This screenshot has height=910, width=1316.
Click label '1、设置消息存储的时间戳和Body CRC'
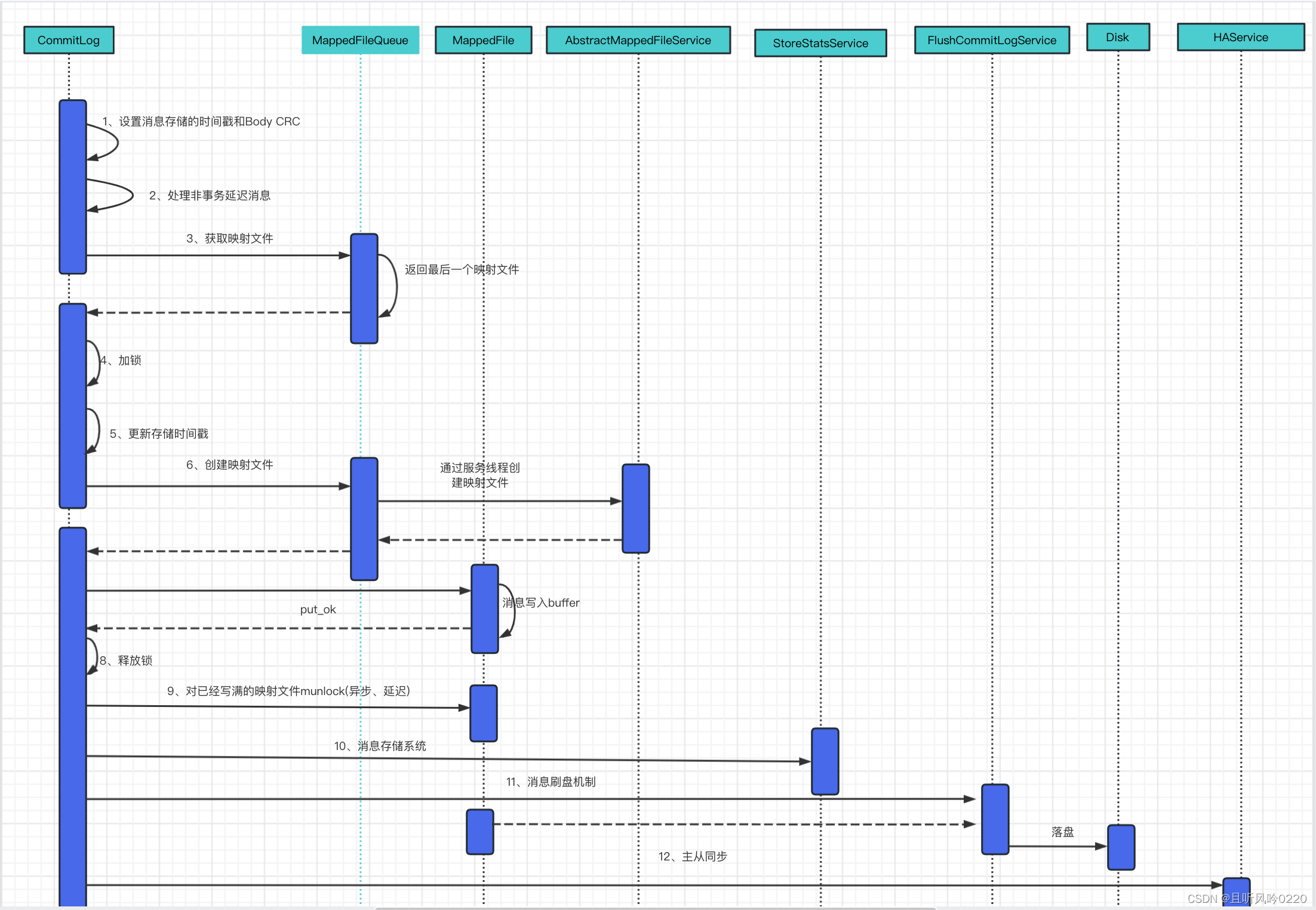(201, 121)
